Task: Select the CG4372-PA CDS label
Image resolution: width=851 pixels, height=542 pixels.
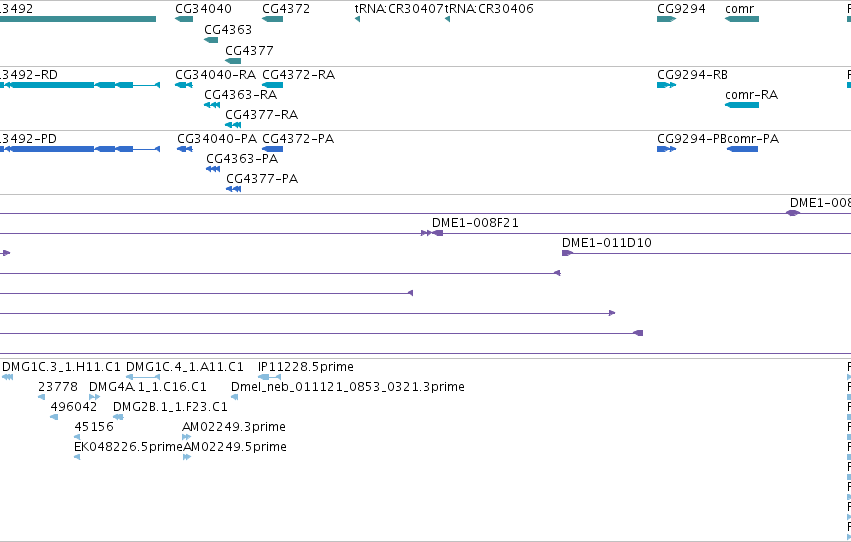Action: pyautogui.click(x=298, y=138)
